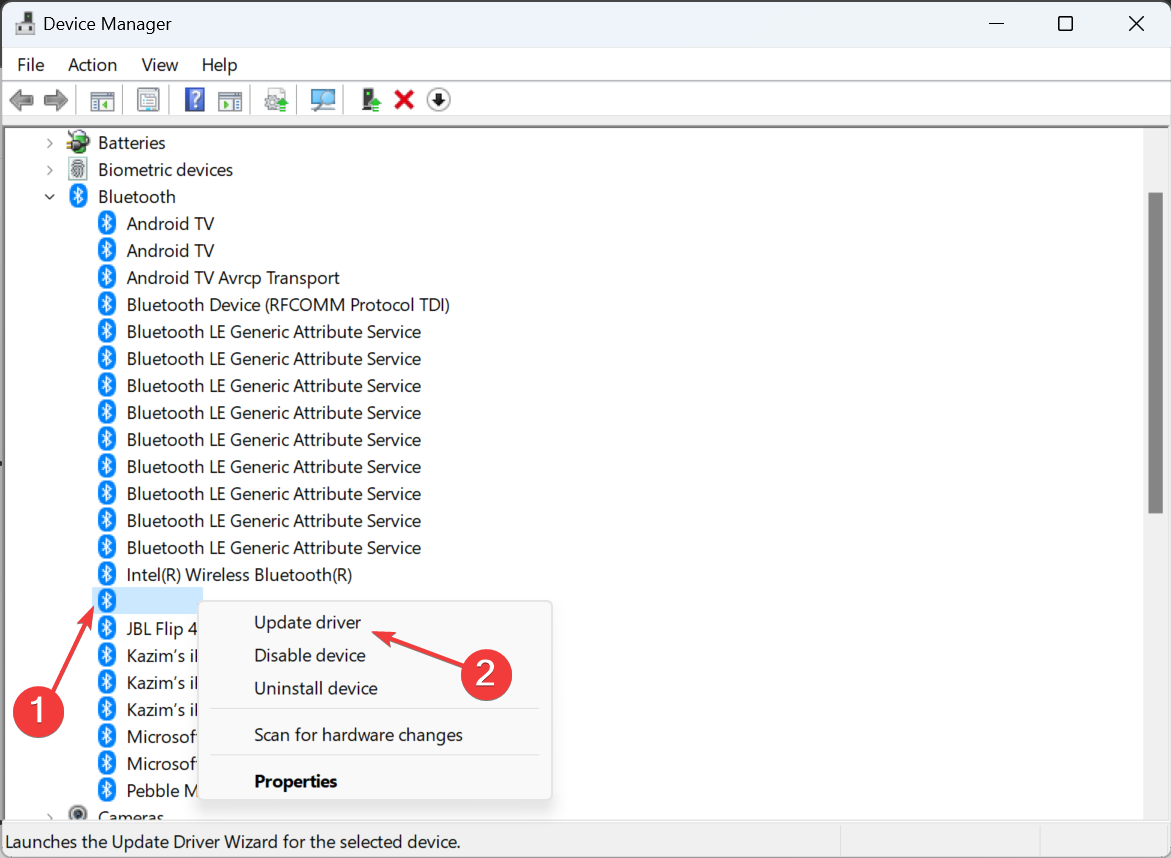Click the Forward arrow toolbar icon
1171x858 pixels.
click(56, 99)
